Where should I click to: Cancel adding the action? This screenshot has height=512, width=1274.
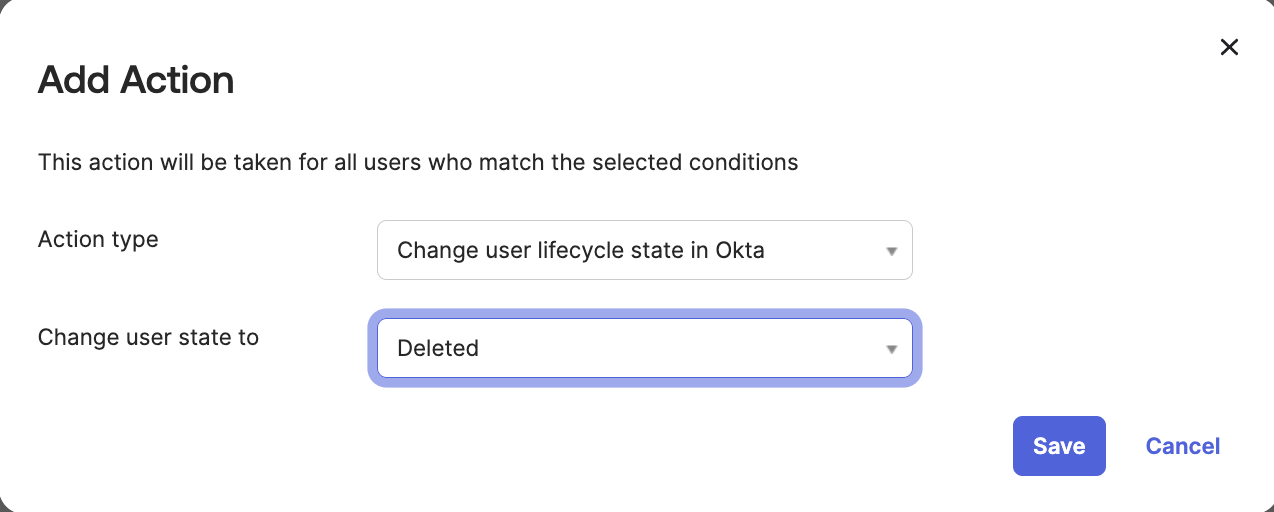coord(1182,446)
